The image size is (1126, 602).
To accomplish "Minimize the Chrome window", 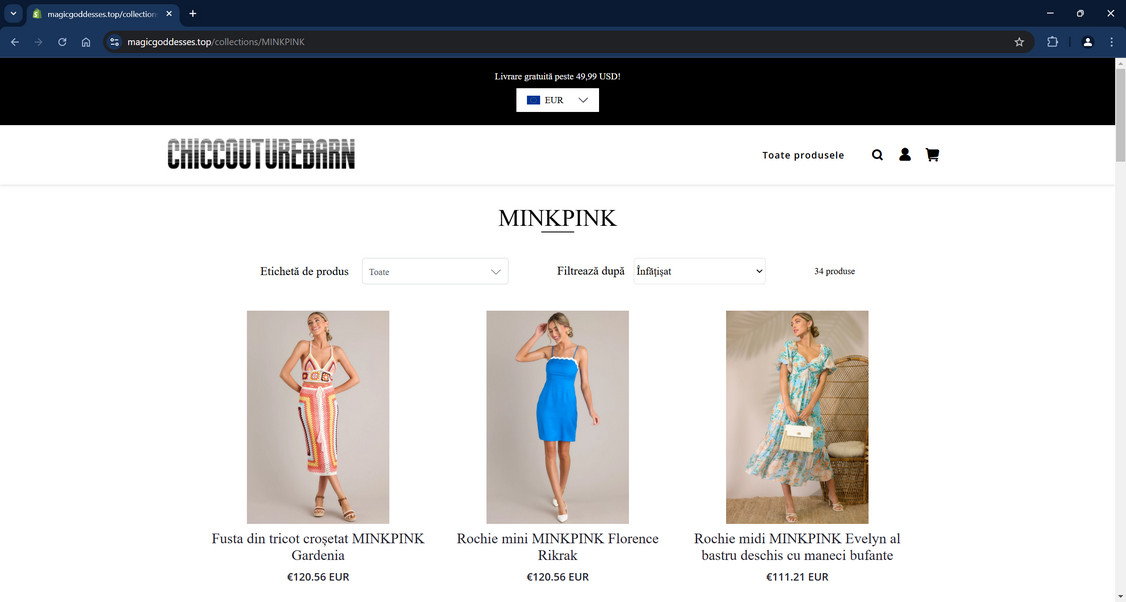I will click(x=1050, y=14).
